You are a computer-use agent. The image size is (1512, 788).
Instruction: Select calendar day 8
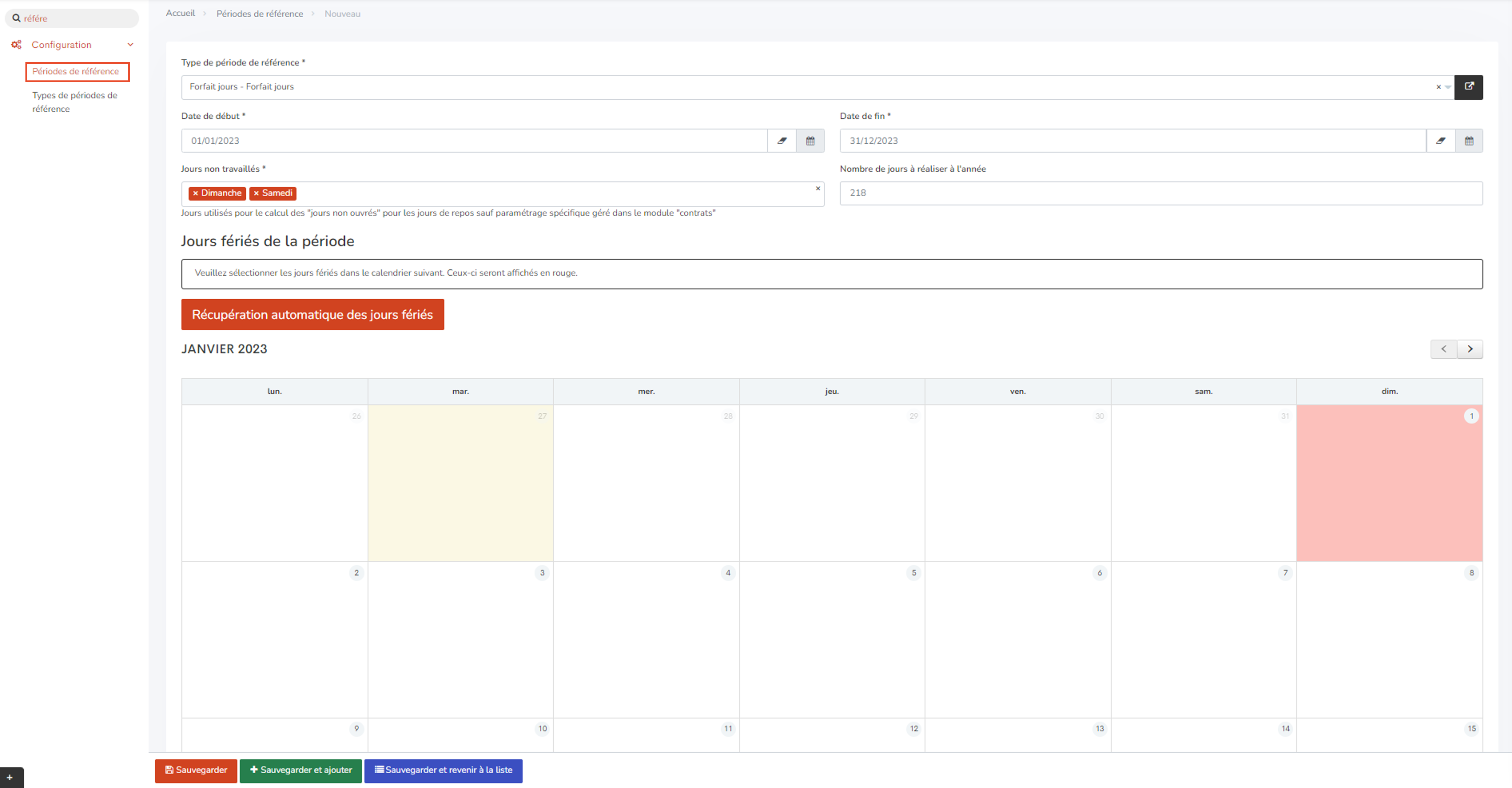1389,640
